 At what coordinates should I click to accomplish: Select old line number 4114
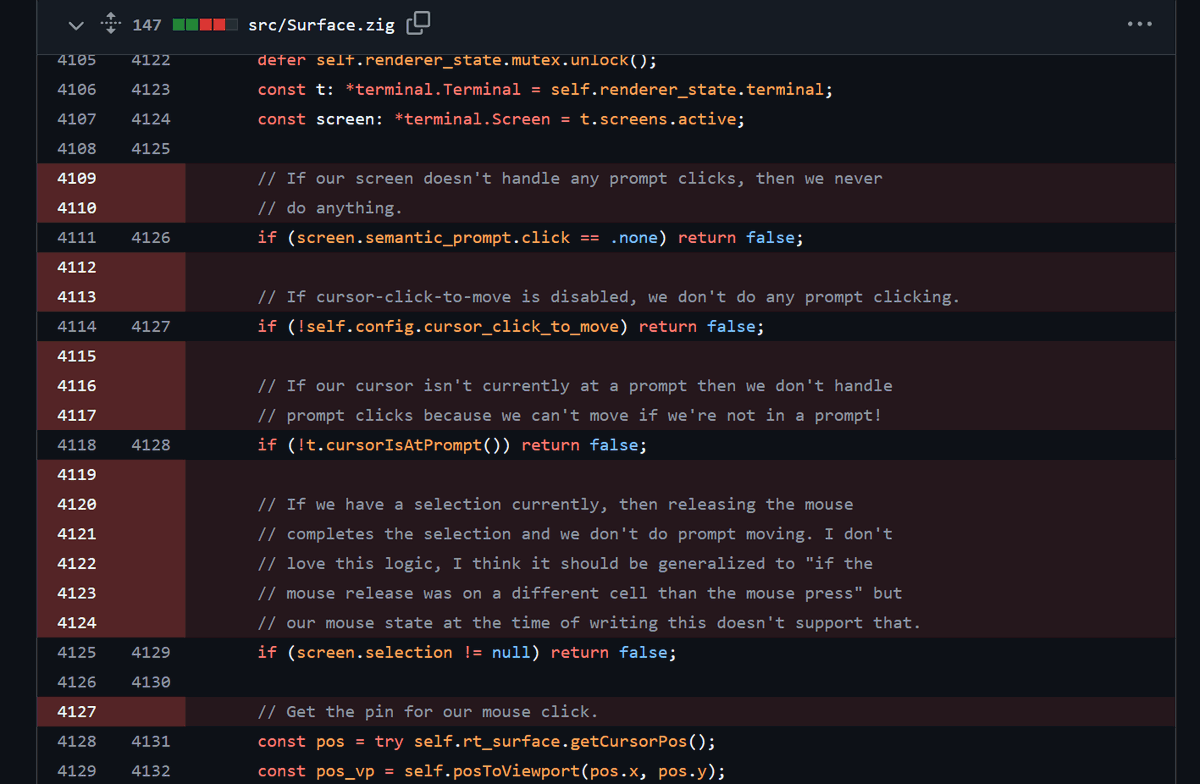[77, 327]
